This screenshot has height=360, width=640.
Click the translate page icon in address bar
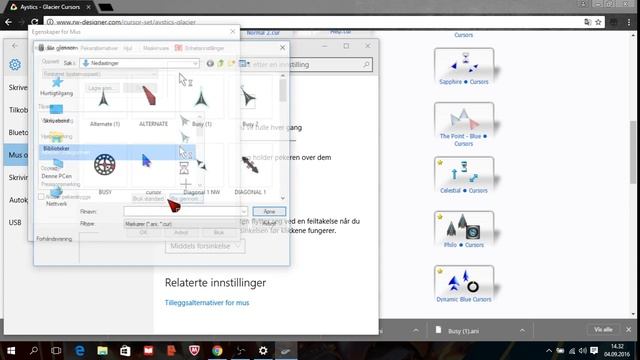tap(588, 22)
